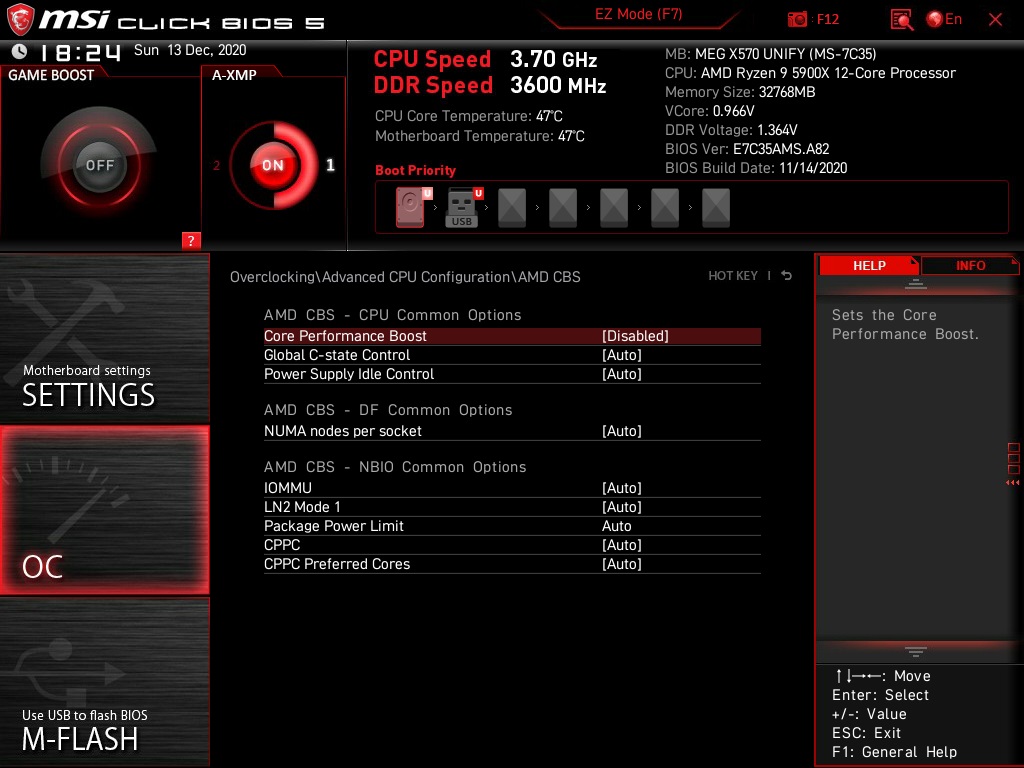
Task: Click the BIOS Ver E7C35AMS.A82 text
Action: [747, 149]
